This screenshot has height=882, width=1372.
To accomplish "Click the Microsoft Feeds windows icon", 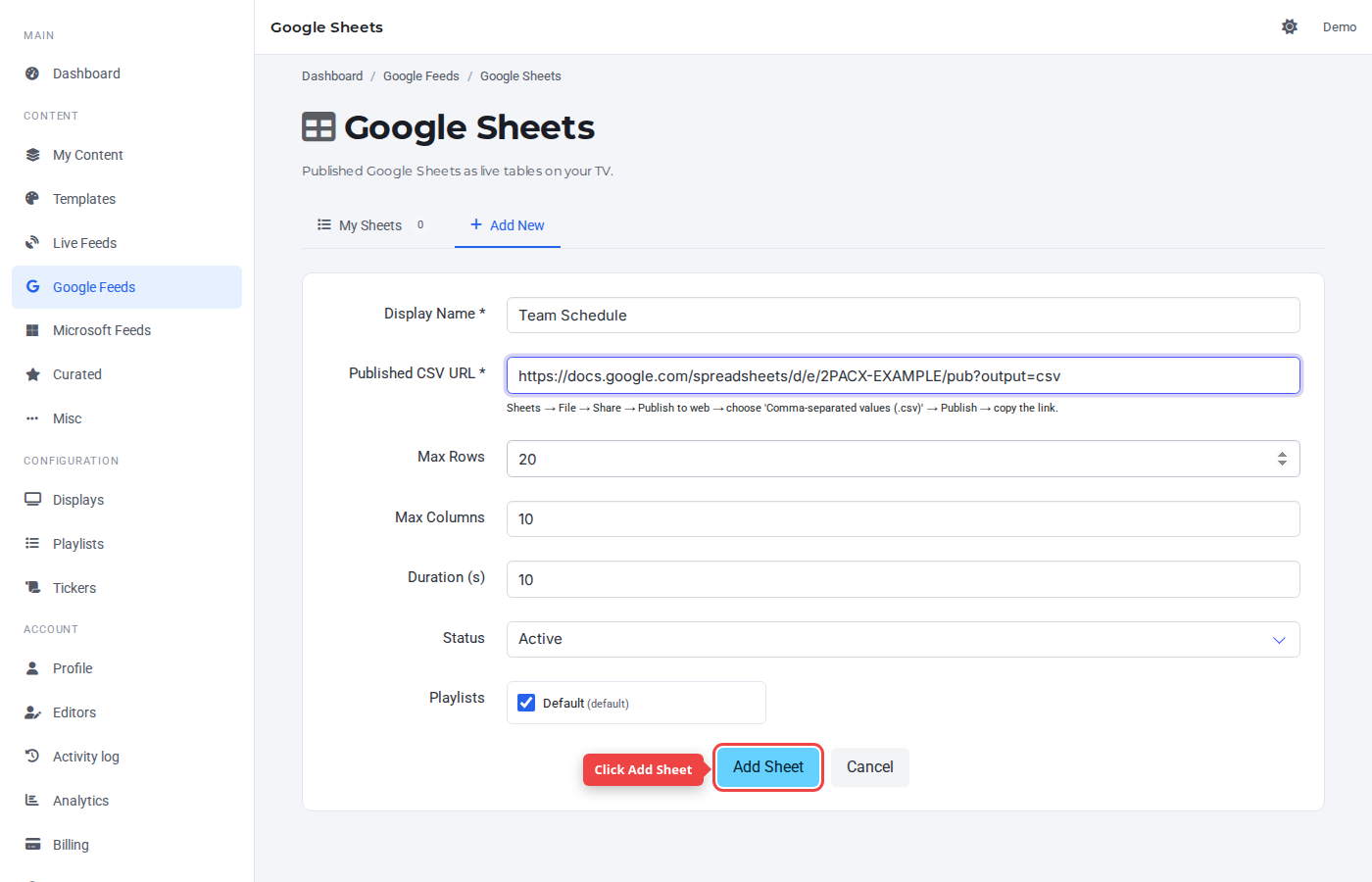I will (x=32, y=330).
